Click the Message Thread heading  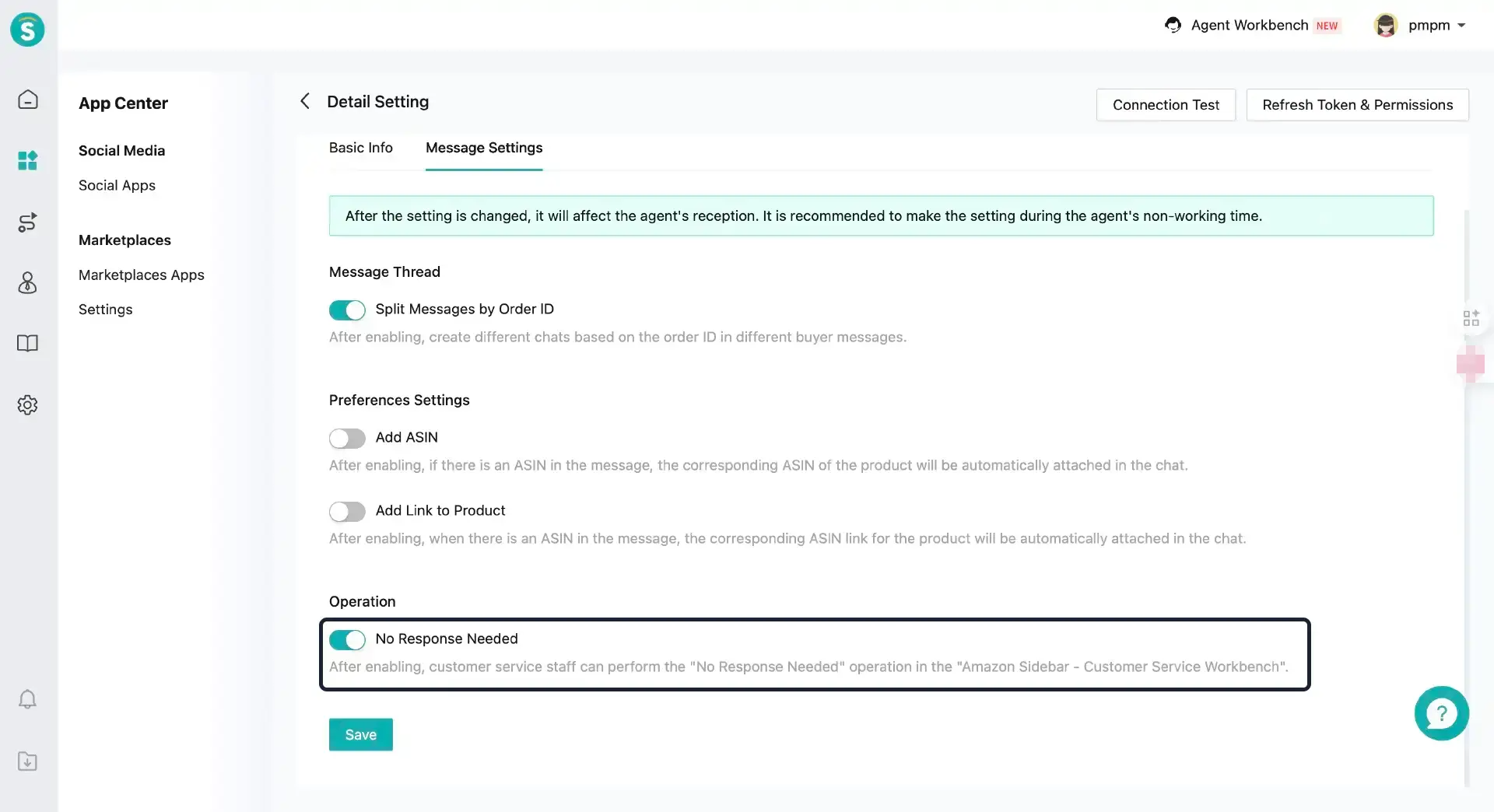click(384, 271)
